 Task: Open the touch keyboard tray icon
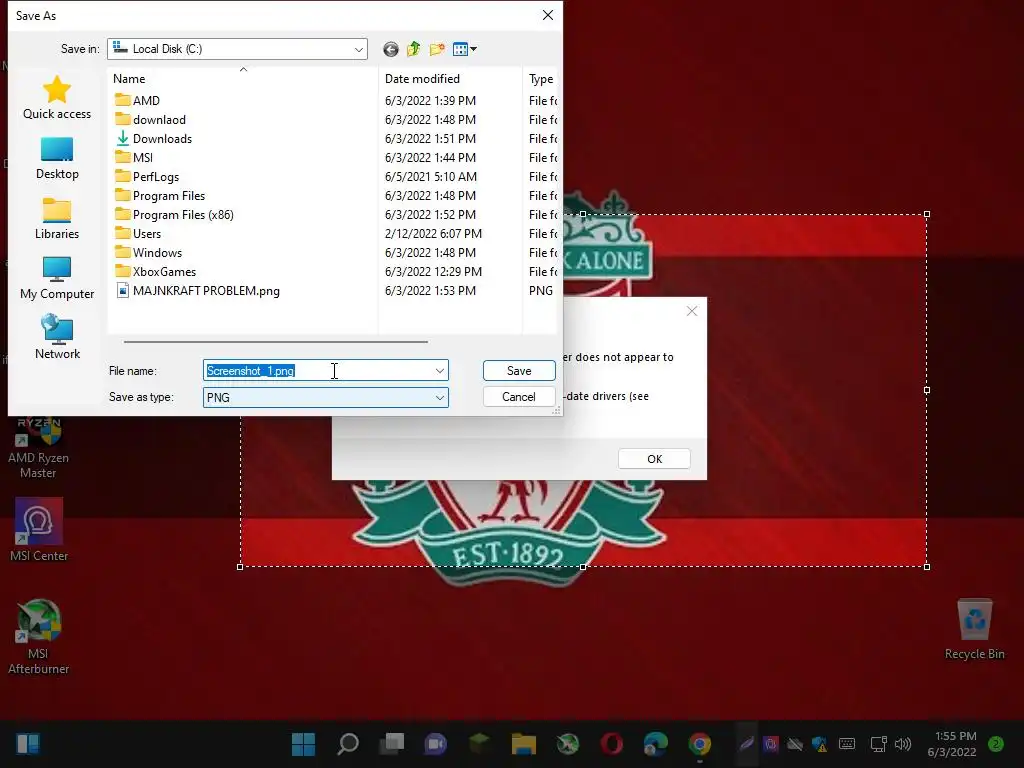[x=847, y=744]
